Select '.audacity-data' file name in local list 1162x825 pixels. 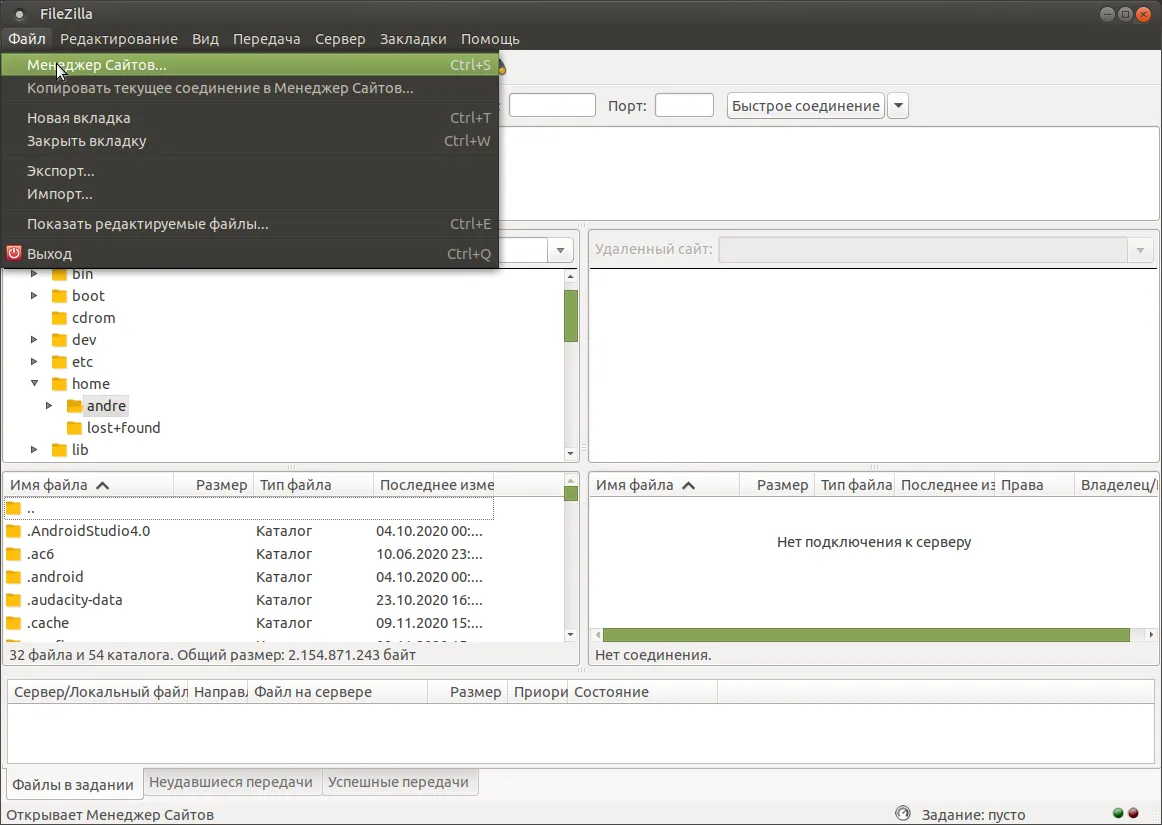pyautogui.click(x=75, y=600)
